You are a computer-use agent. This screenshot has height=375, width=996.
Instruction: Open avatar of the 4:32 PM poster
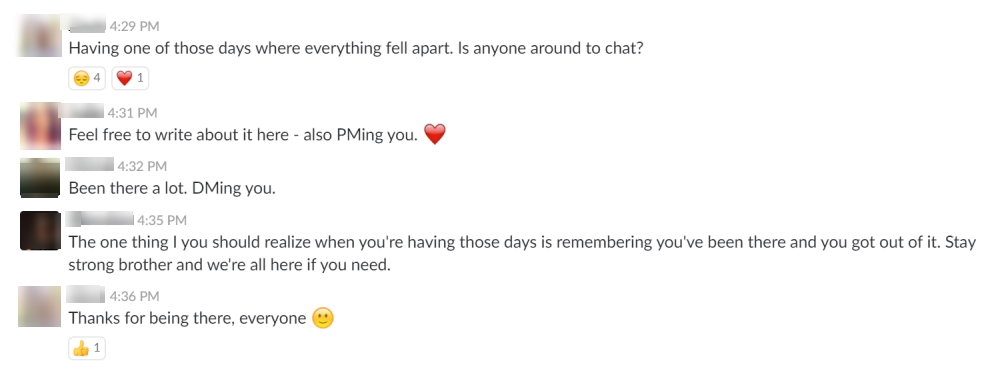40,178
